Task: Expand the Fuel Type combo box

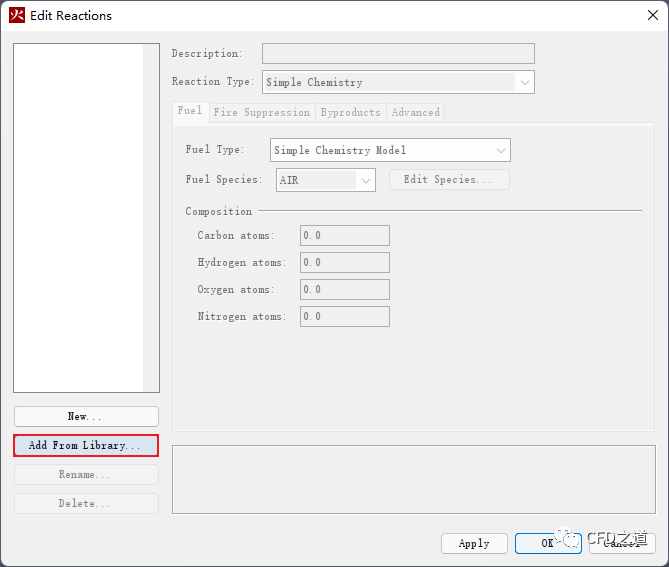Action: click(x=390, y=150)
